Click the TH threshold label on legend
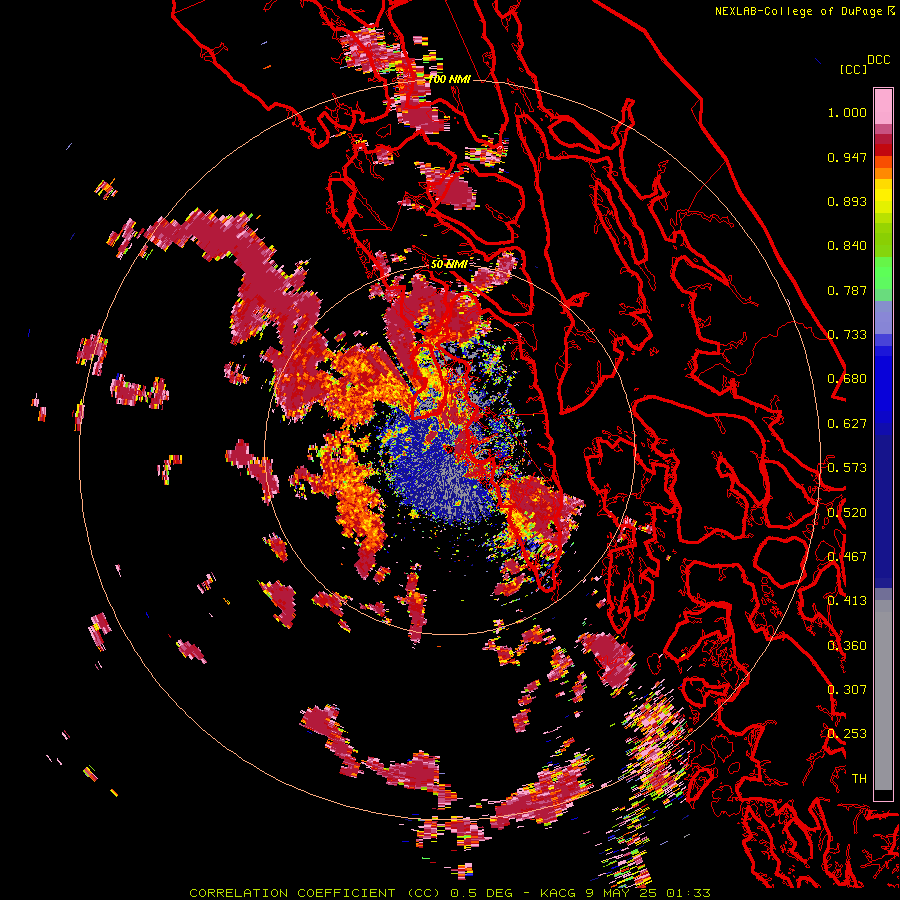 pyautogui.click(x=859, y=779)
